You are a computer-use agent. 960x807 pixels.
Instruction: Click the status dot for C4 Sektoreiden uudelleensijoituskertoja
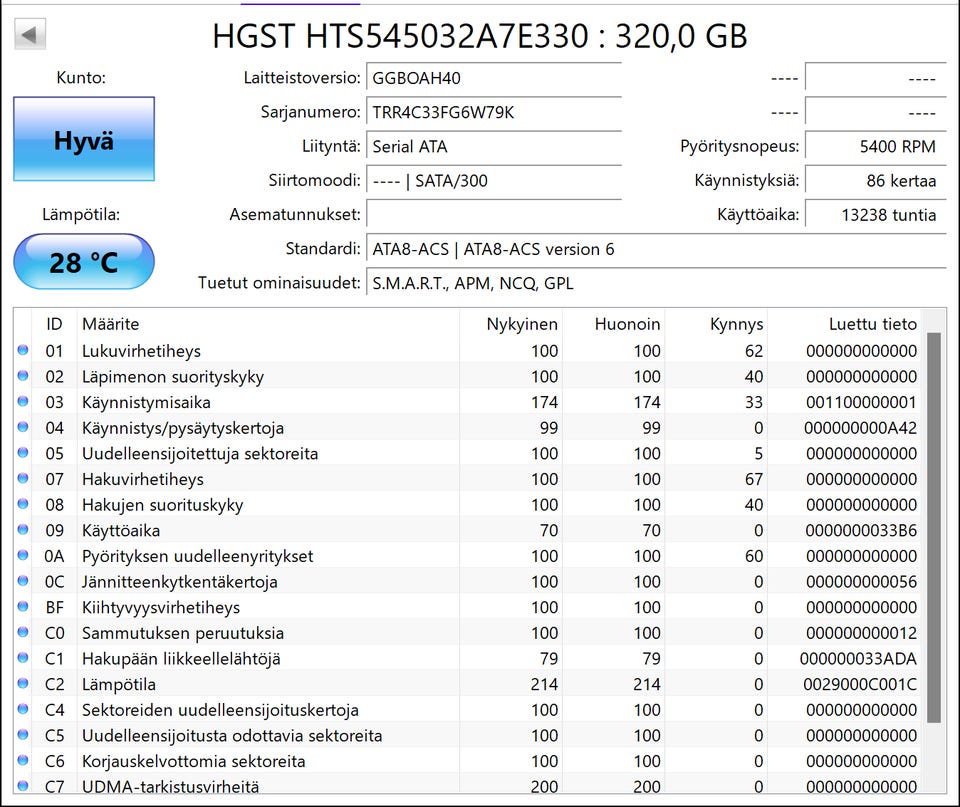(23, 710)
